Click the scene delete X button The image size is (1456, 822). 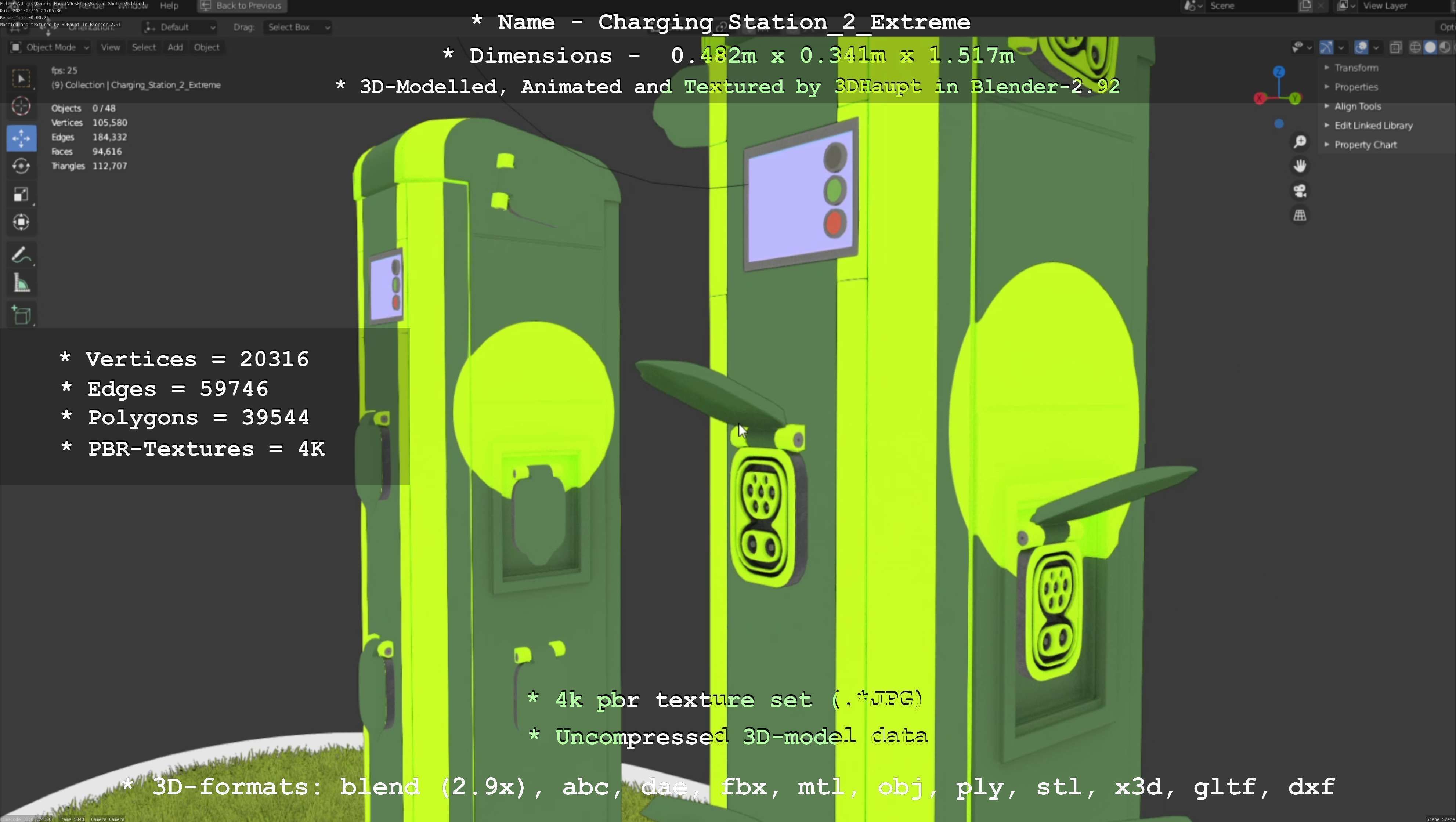click(1321, 6)
